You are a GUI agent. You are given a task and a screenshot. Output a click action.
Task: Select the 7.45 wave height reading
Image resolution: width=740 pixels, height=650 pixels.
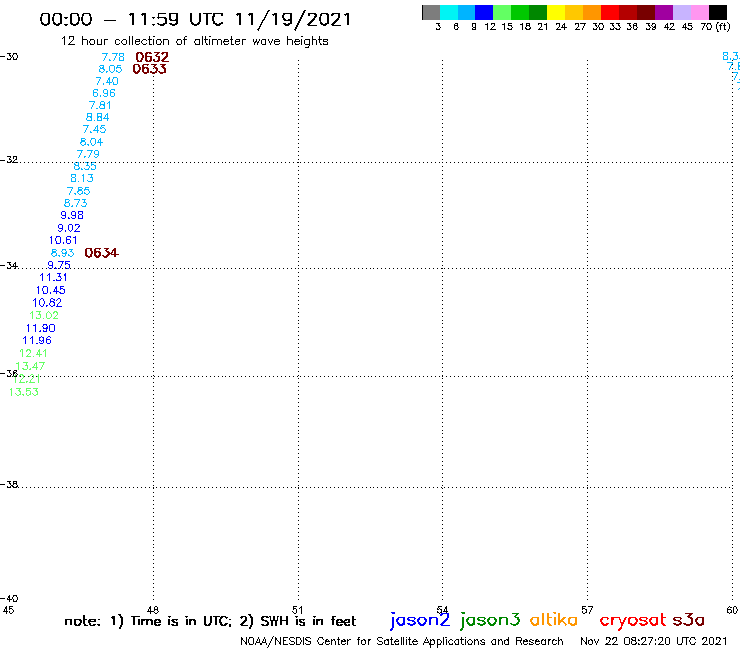pos(94,129)
